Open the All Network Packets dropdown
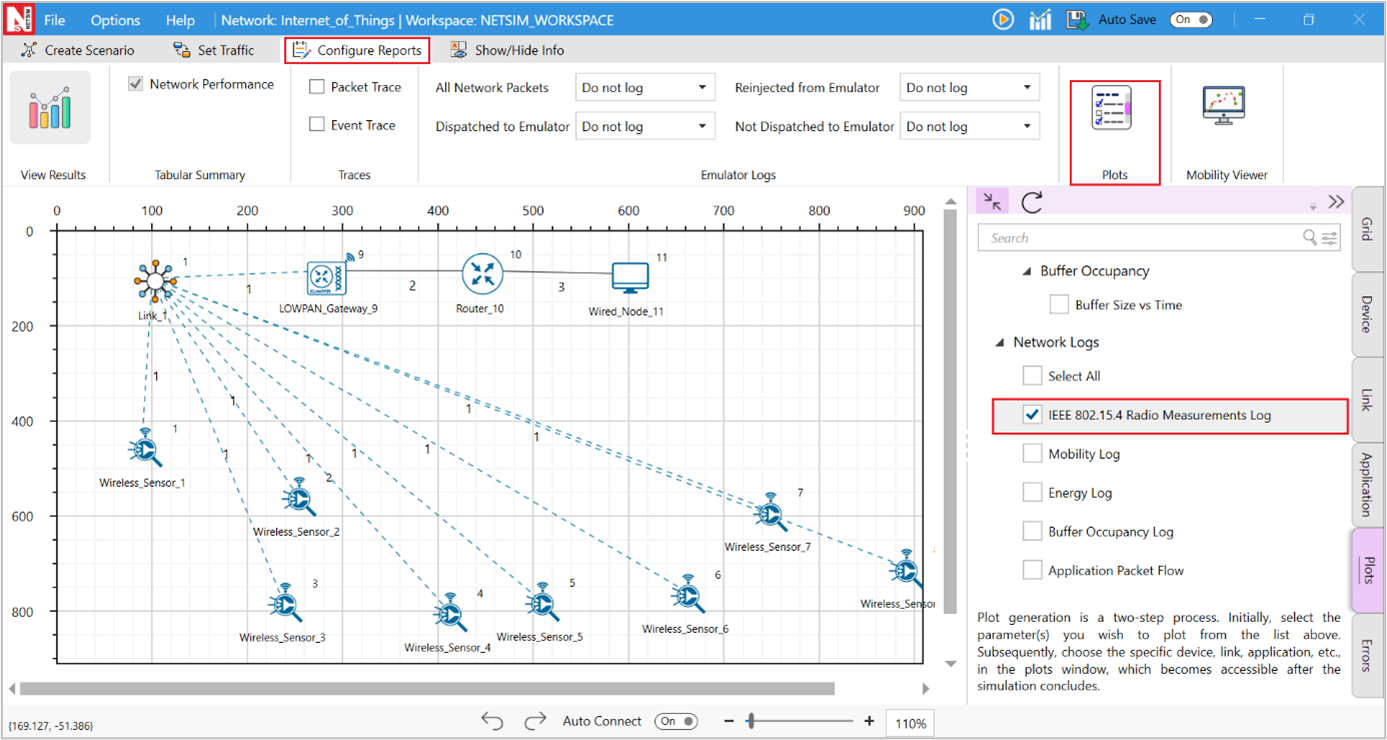The image size is (1387, 740). tap(644, 88)
